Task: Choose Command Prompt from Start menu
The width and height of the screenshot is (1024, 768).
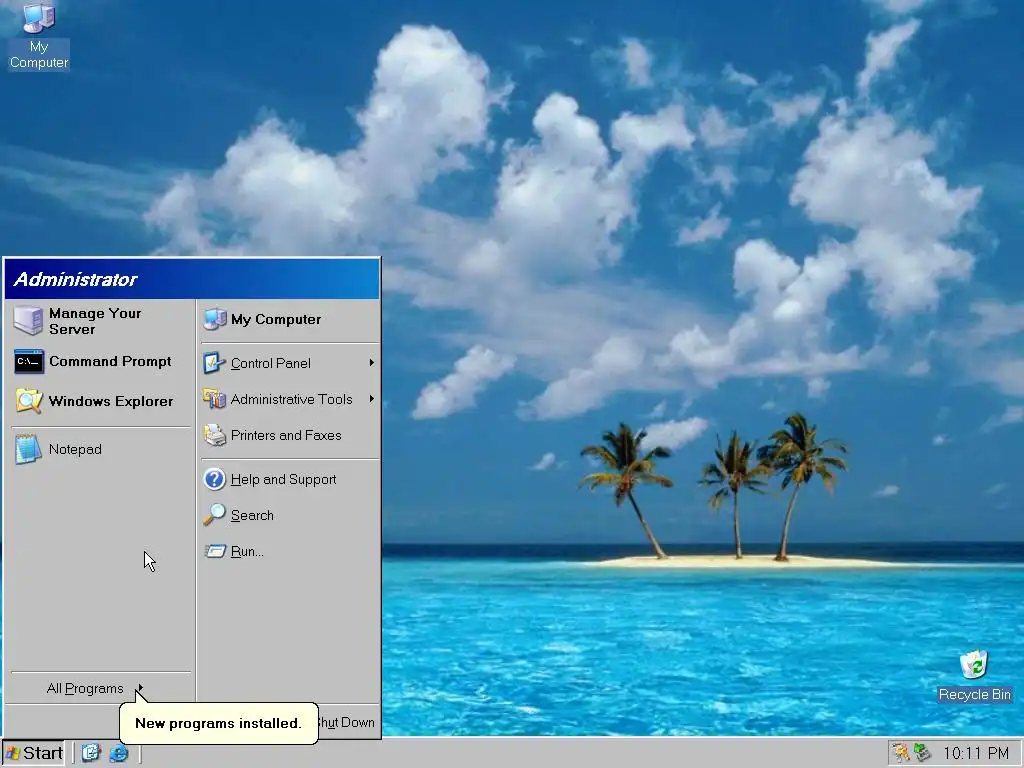Action: pyautogui.click(x=101, y=361)
